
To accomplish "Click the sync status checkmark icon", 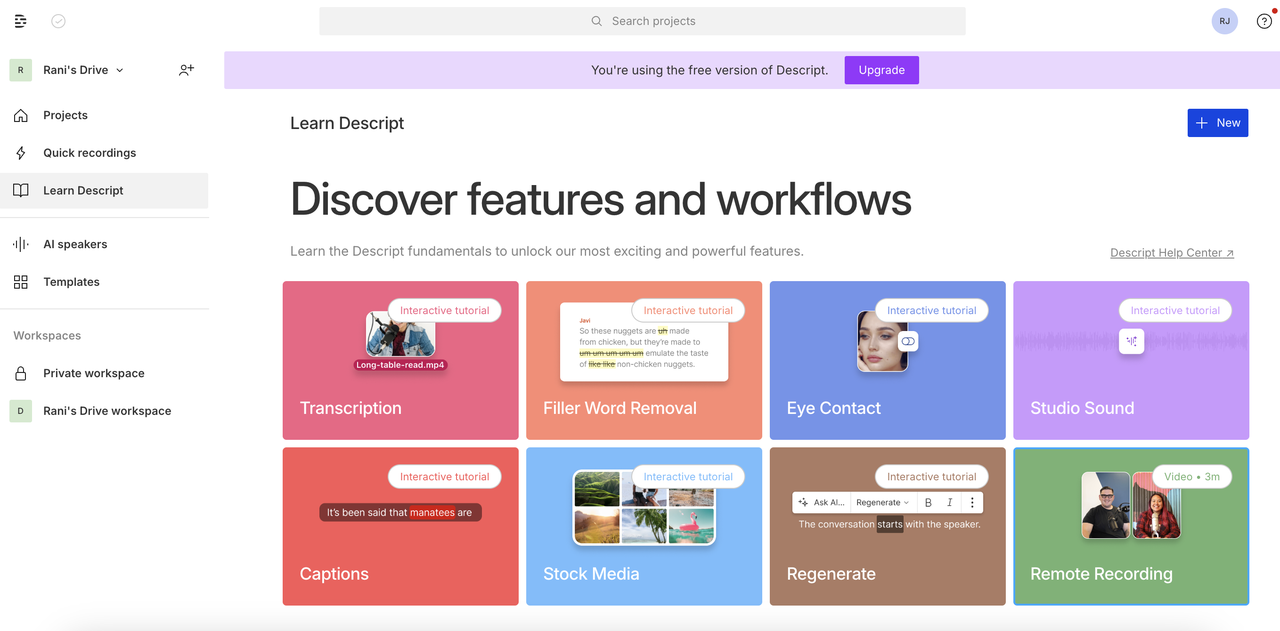I will (58, 21).
